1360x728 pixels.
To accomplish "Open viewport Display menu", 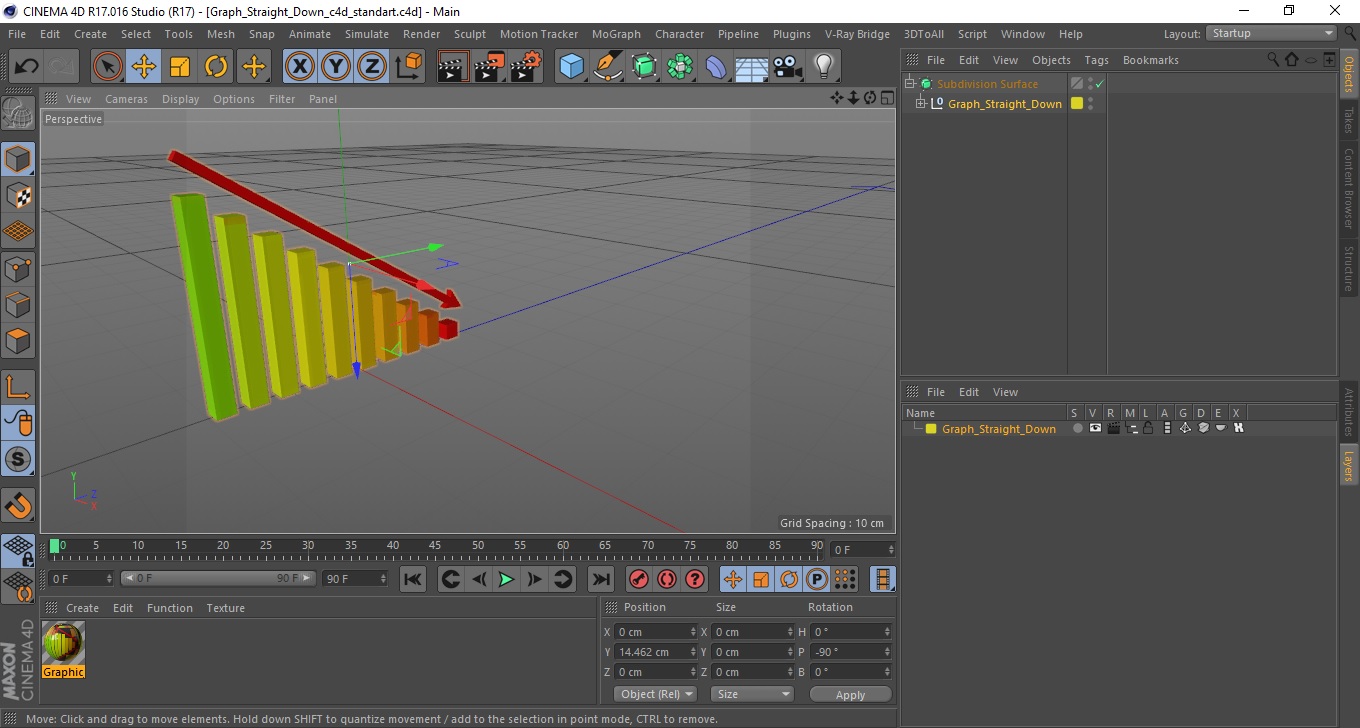I will pyautogui.click(x=181, y=99).
